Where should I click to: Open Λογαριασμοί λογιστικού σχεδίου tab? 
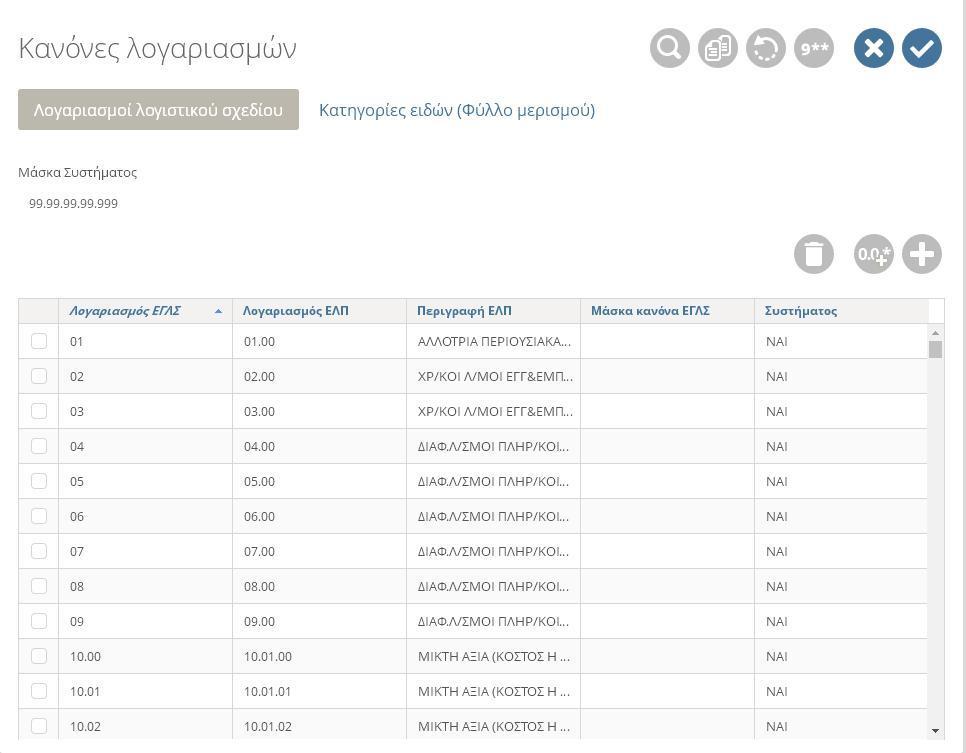(158, 110)
